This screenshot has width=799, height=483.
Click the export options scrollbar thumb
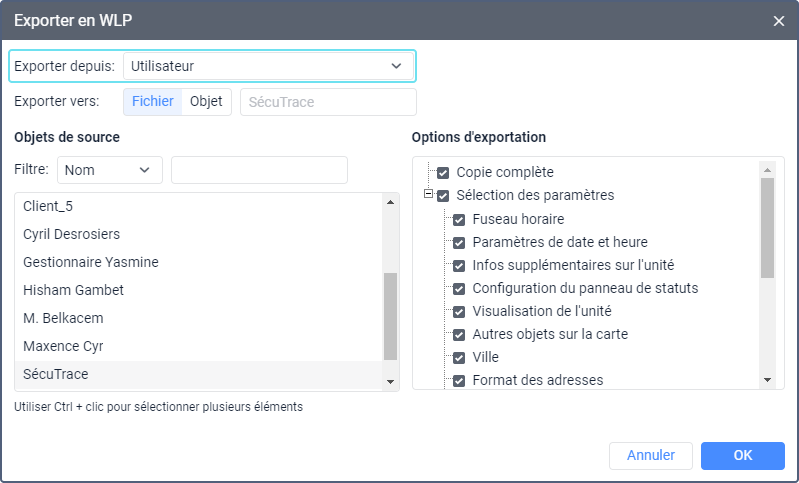pyautogui.click(x=767, y=227)
